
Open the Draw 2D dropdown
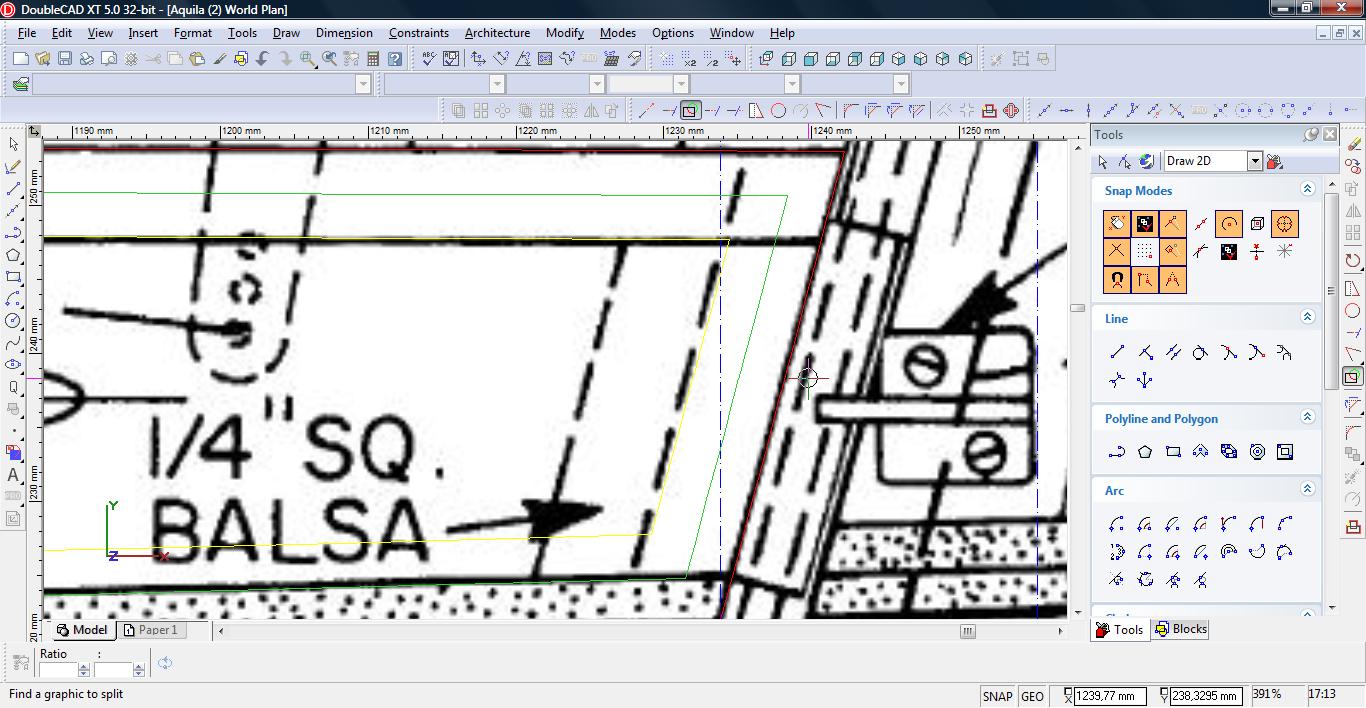(x=1254, y=161)
